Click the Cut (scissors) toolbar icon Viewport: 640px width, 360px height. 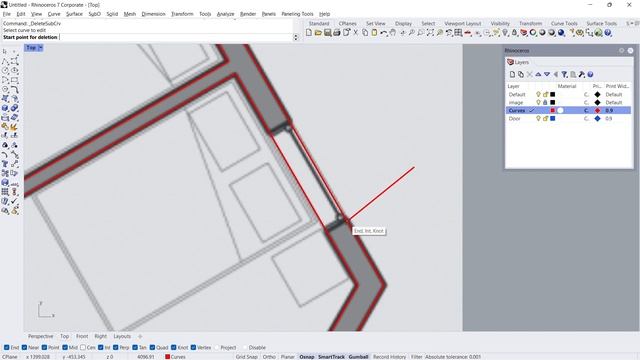tap(356, 33)
